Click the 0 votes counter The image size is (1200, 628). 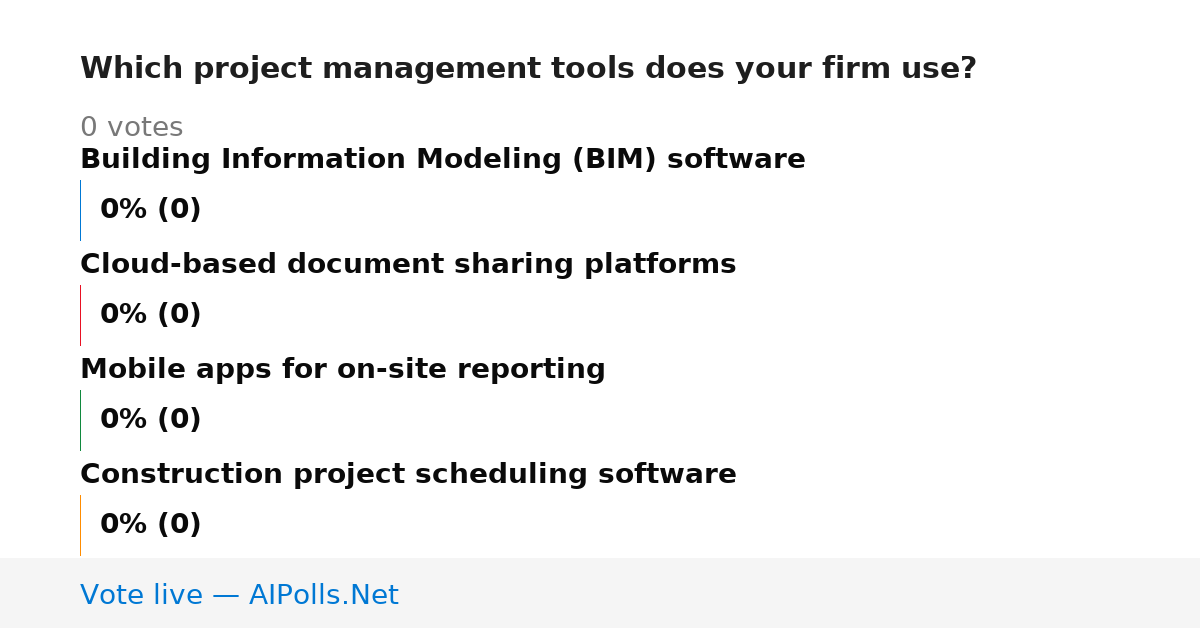coord(132,128)
